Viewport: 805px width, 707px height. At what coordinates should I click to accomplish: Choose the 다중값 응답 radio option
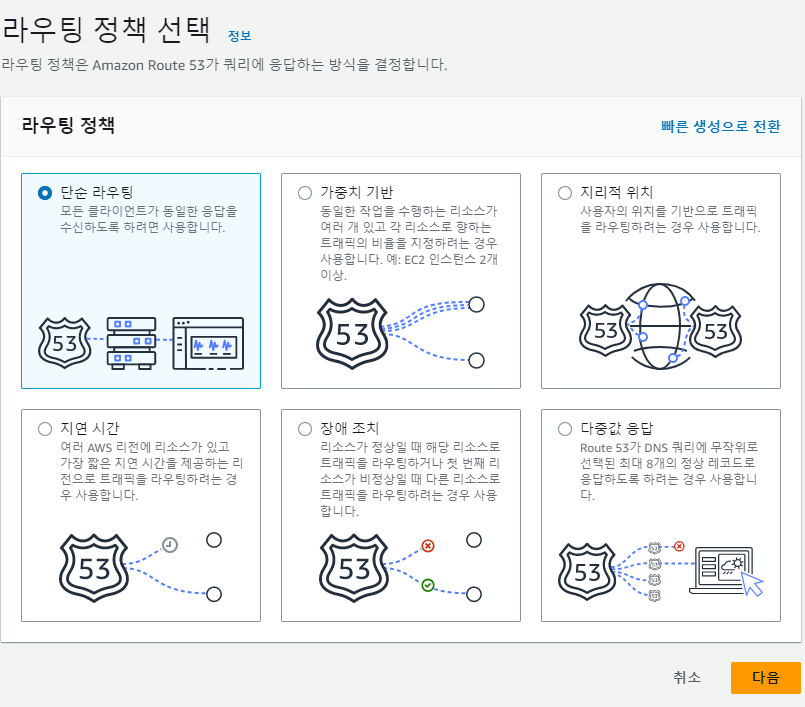pos(565,429)
